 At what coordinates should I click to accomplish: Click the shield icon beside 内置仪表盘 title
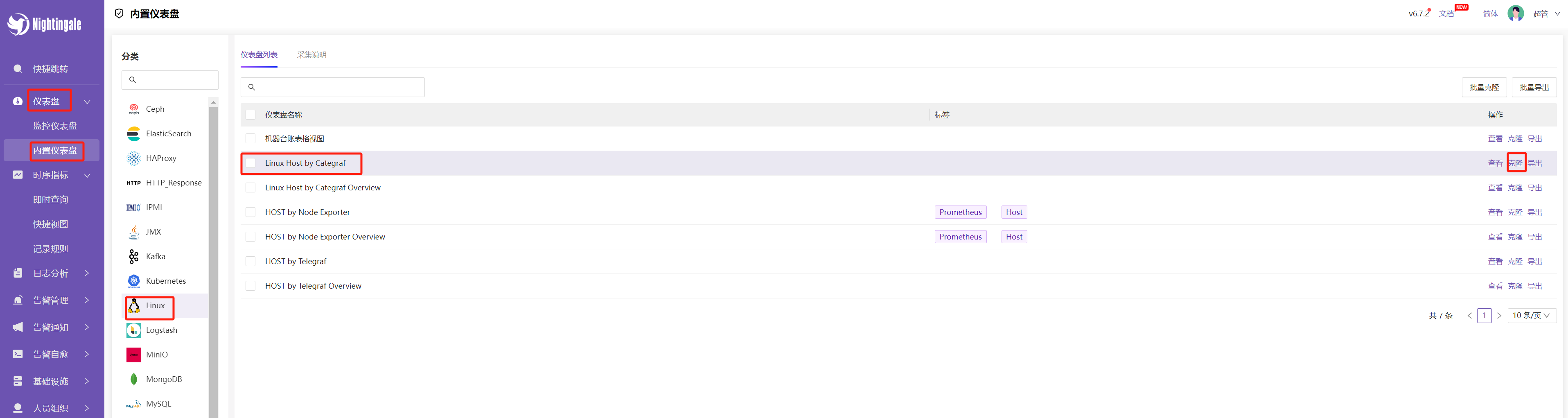(119, 14)
